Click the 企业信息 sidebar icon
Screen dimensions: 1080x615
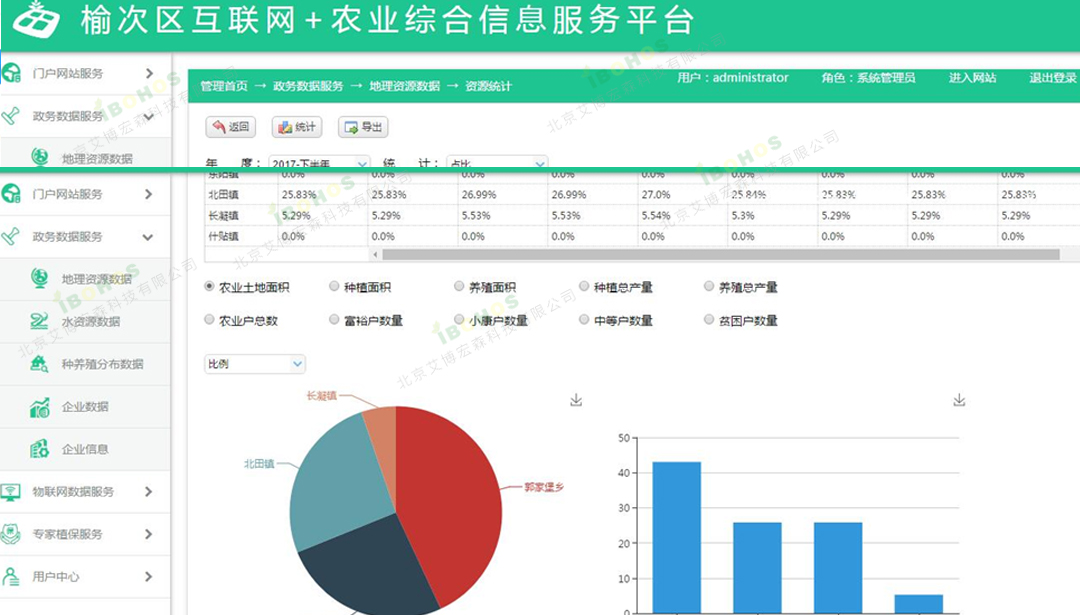(x=40, y=449)
